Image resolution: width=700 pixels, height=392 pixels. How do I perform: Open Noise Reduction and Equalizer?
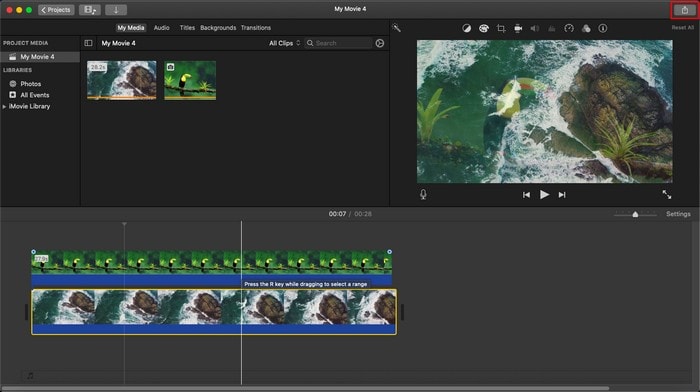pos(552,28)
